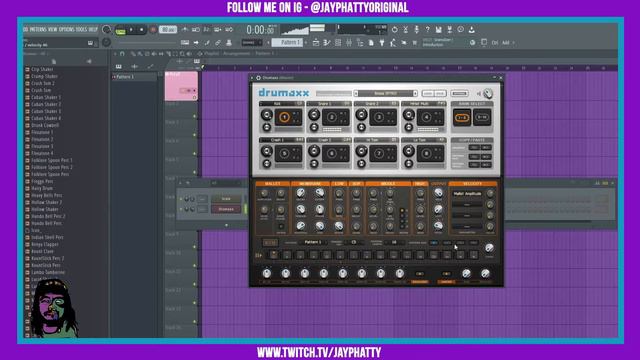Open Drumaxx Pattern 1 selector
640x360 pixels.
tap(313, 242)
